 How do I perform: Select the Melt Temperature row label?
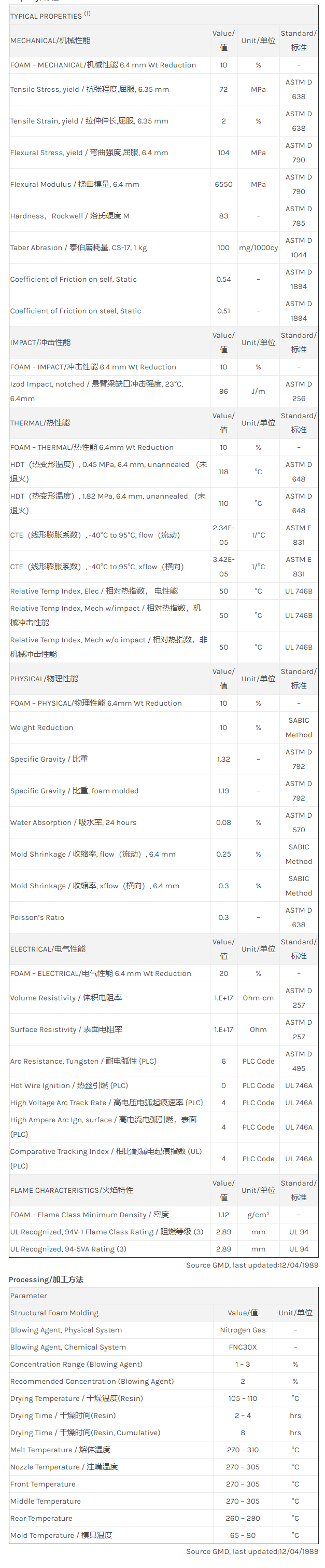click(60, 1449)
